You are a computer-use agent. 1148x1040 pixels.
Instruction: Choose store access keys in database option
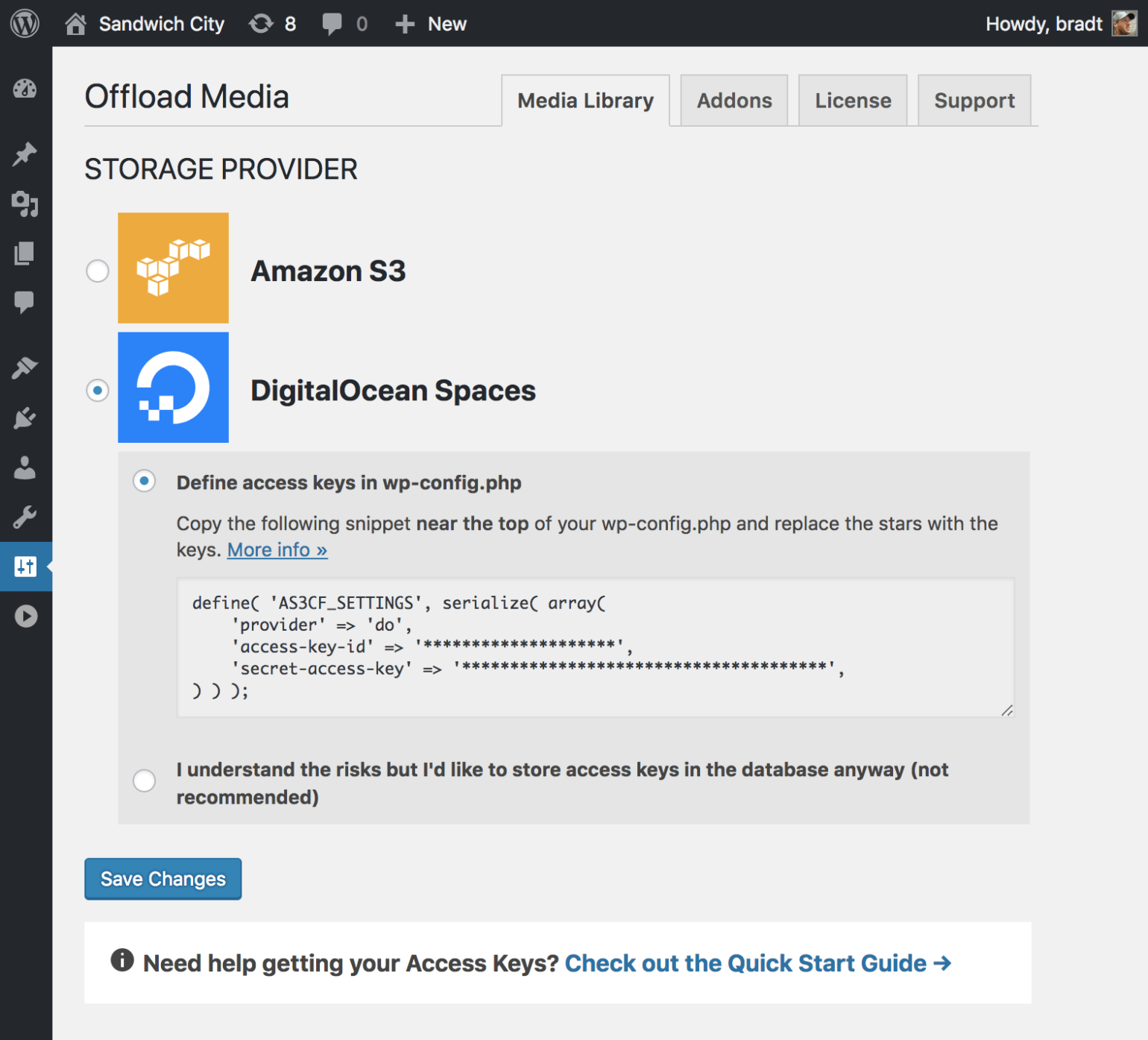click(x=145, y=781)
